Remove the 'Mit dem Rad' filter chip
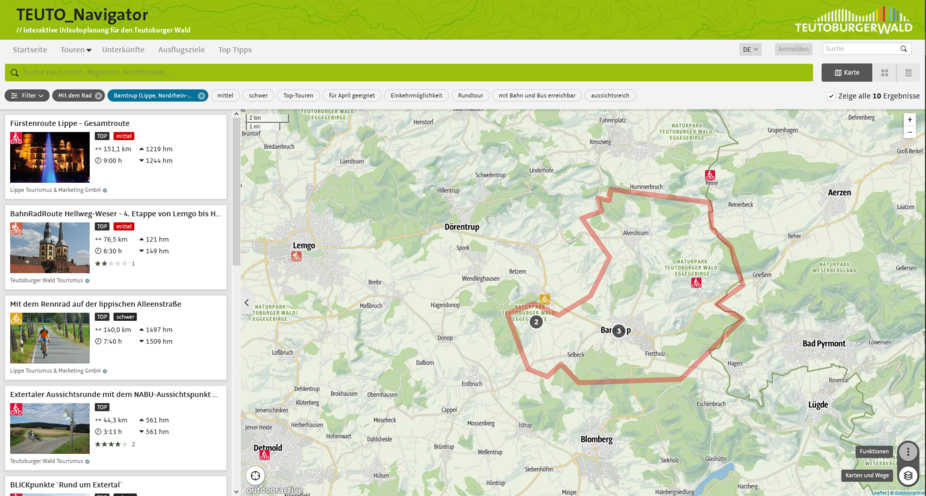Viewport: 926px width, 496px height. click(99, 96)
